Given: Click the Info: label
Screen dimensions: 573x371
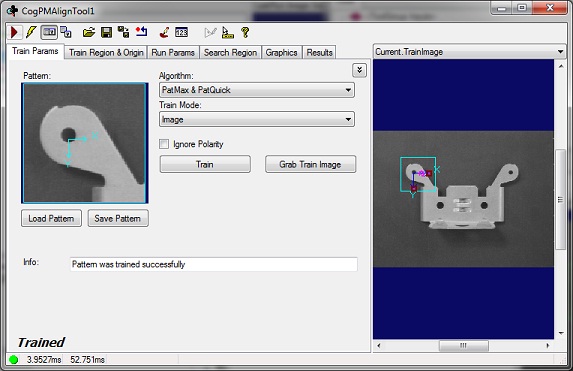Looking at the screenshot, I should (x=31, y=262).
